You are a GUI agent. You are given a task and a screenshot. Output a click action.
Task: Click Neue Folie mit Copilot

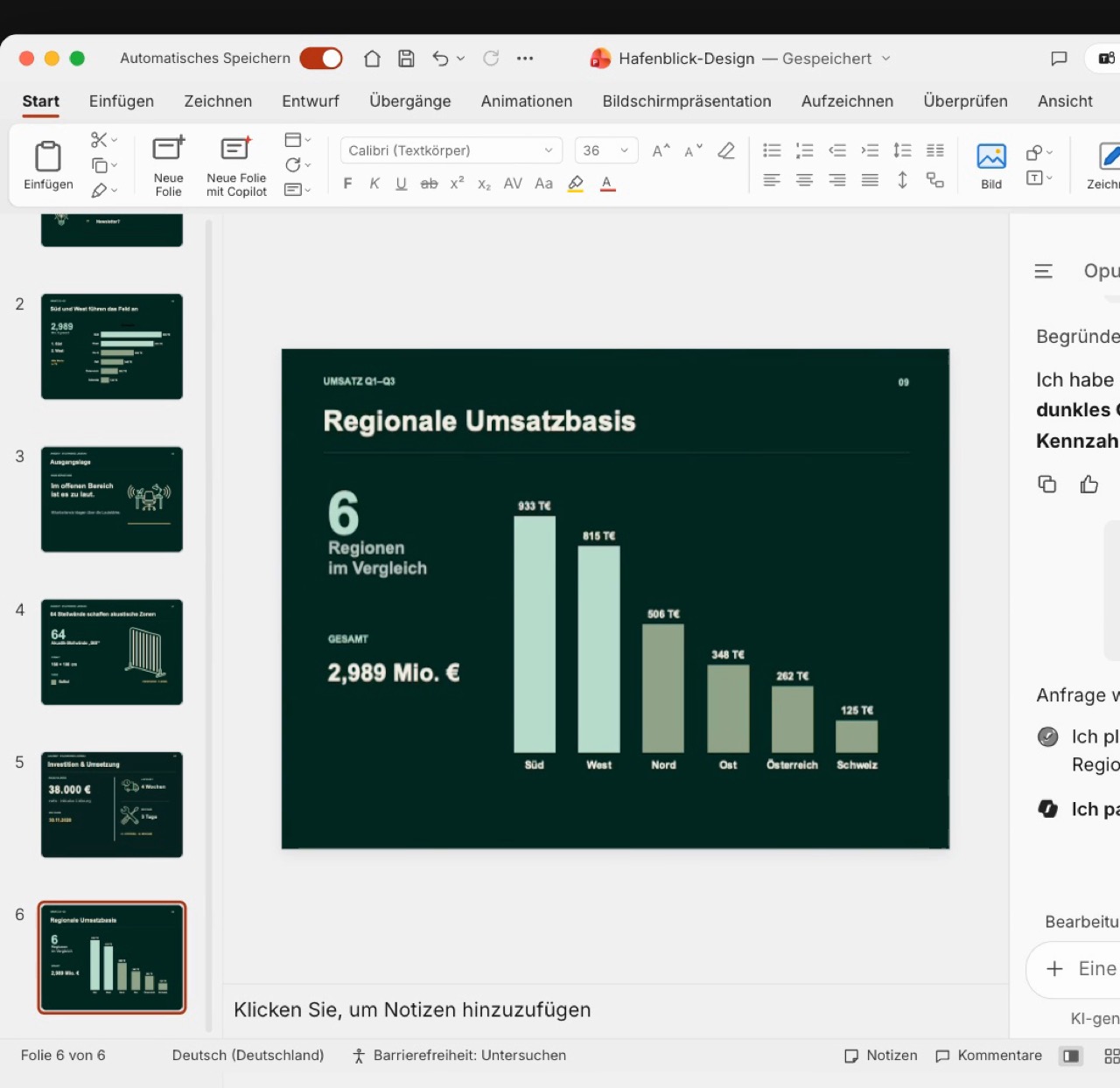tap(236, 166)
